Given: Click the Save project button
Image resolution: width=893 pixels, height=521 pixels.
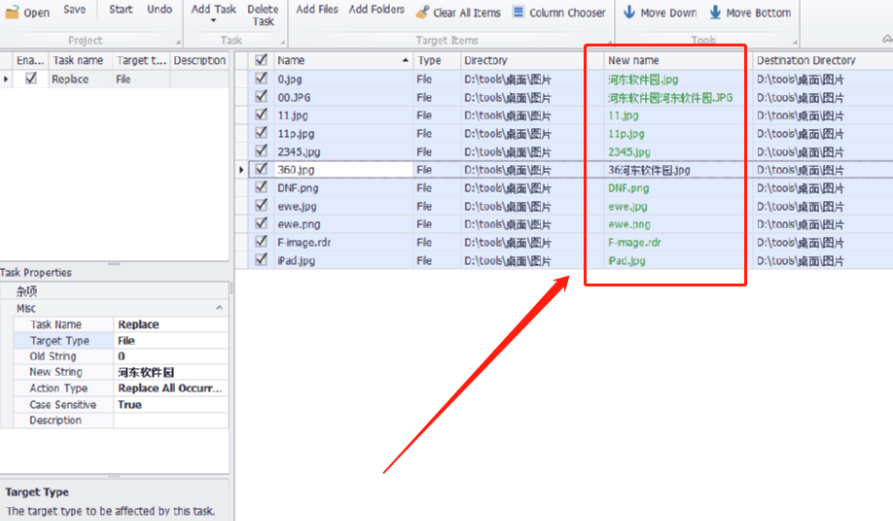Looking at the screenshot, I should click(75, 10).
